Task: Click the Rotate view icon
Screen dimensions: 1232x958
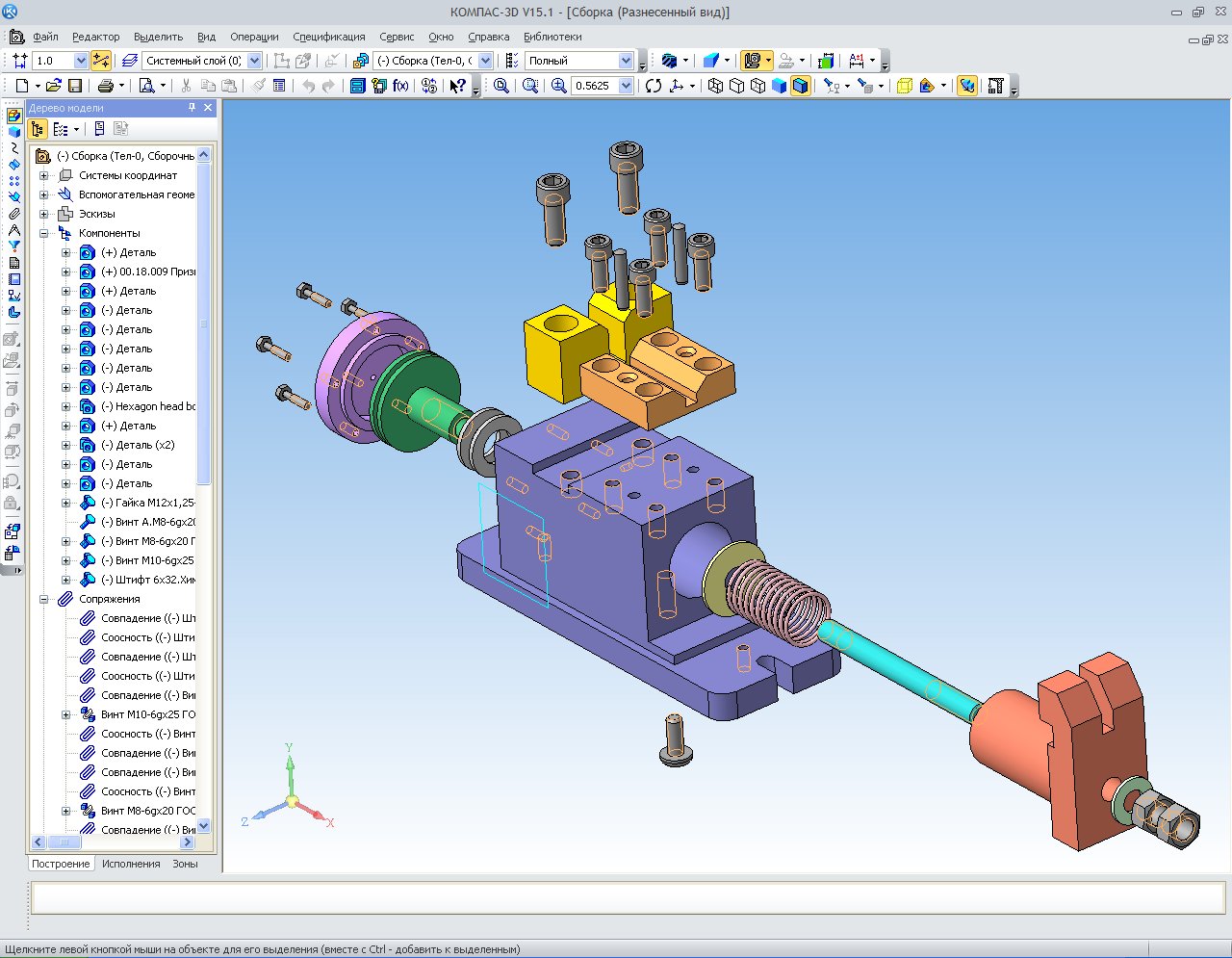Action: coord(654,86)
